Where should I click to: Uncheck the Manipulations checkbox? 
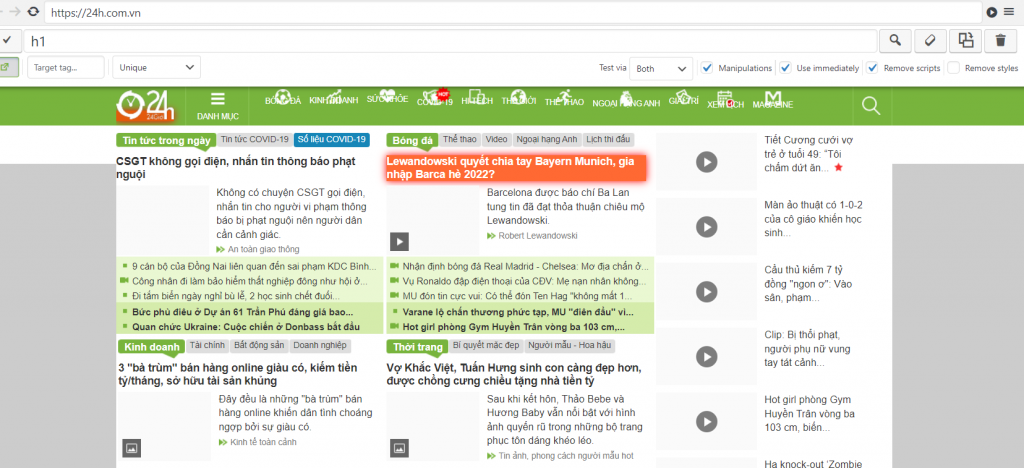(x=708, y=68)
